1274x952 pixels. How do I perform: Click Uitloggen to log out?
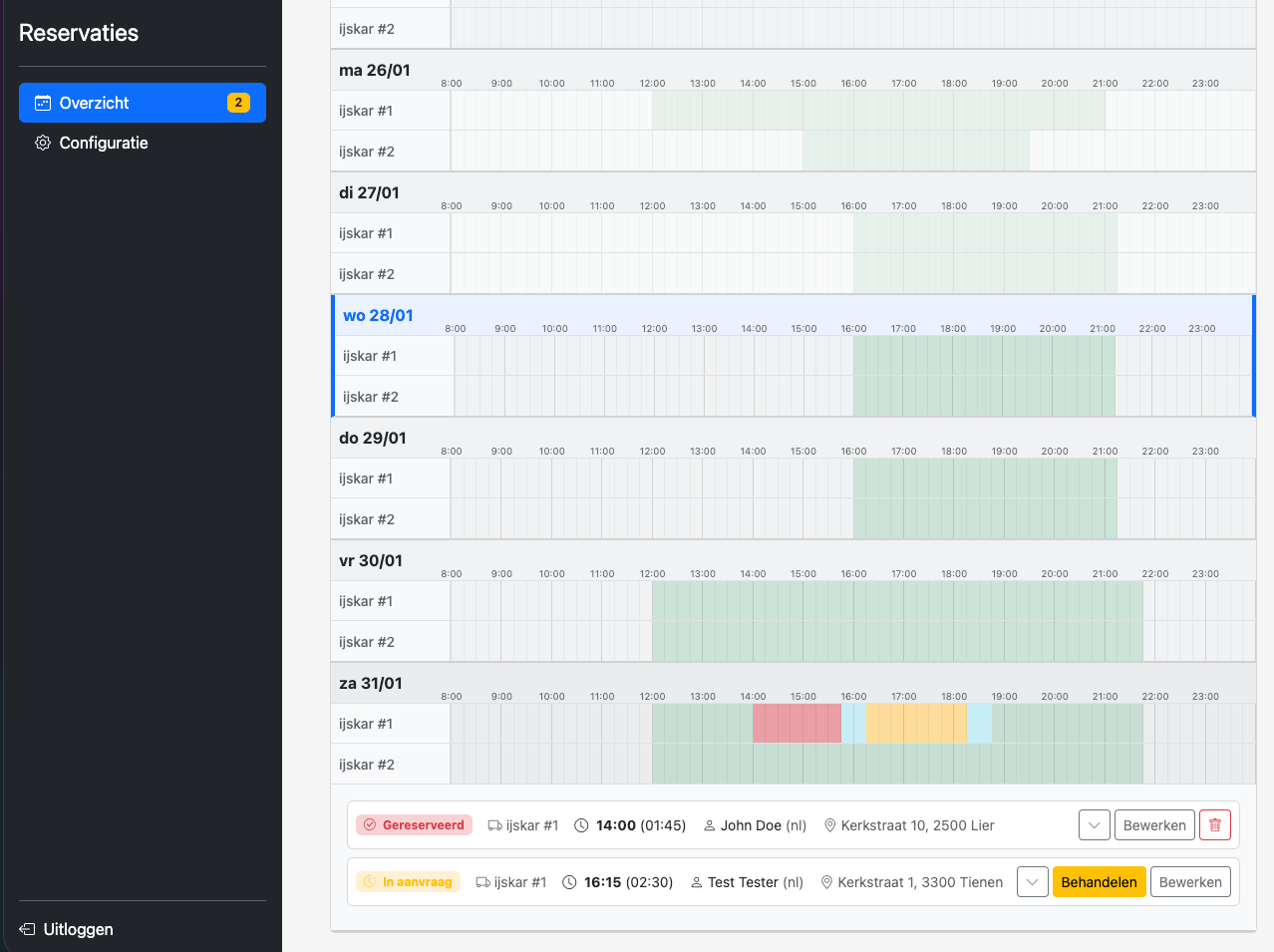(x=67, y=929)
